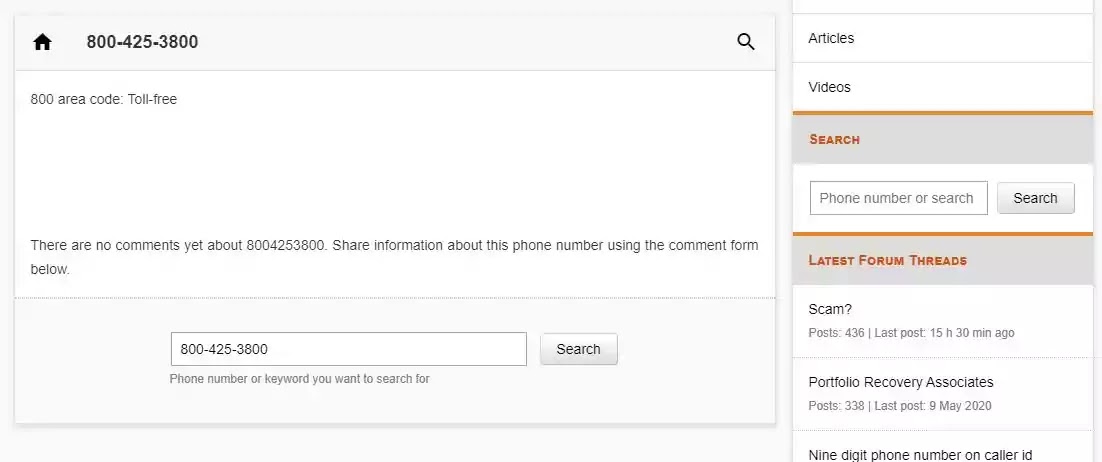The width and height of the screenshot is (1102, 462).
Task: Click the orange 'Search' sidebar heading
Action: (834, 139)
